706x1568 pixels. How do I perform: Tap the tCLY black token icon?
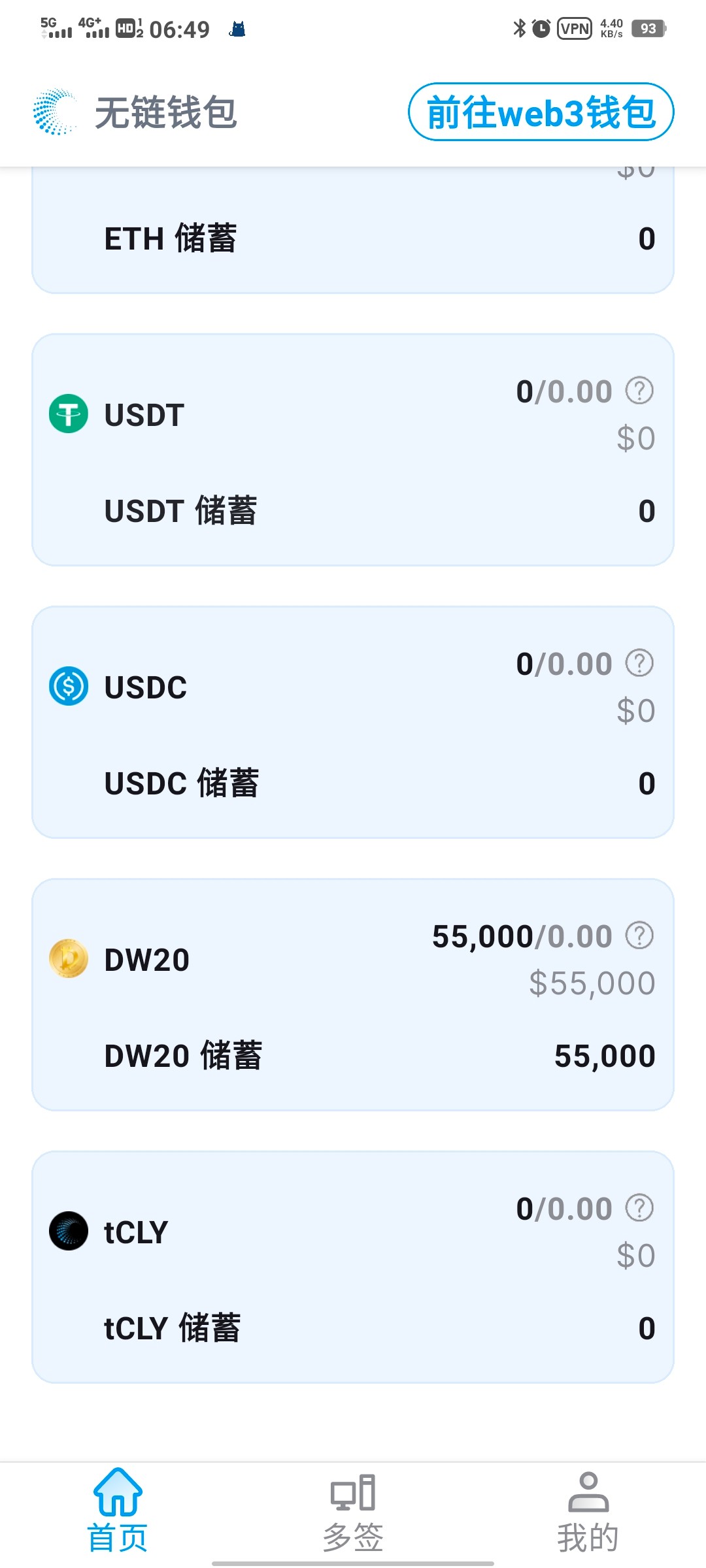[69, 1231]
